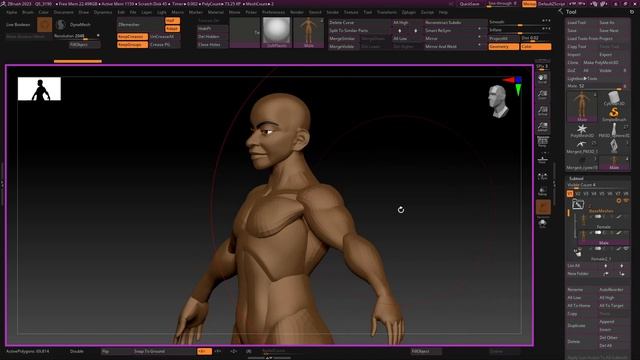Screen dimensions: 640x360
Task: Toggle Live Boolean mode
Action: tap(18, 24)
